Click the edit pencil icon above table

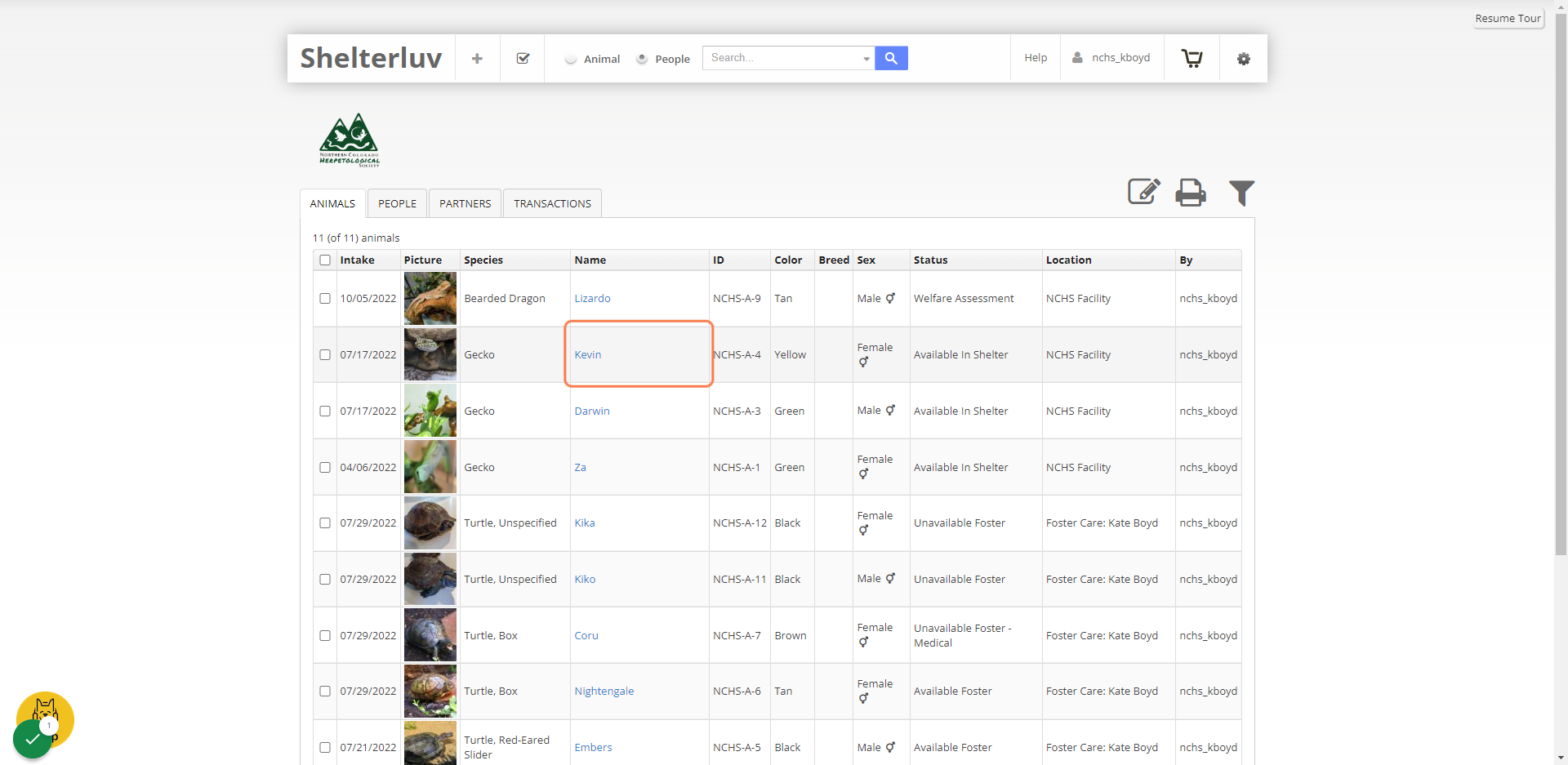[x=1144, y=192]
